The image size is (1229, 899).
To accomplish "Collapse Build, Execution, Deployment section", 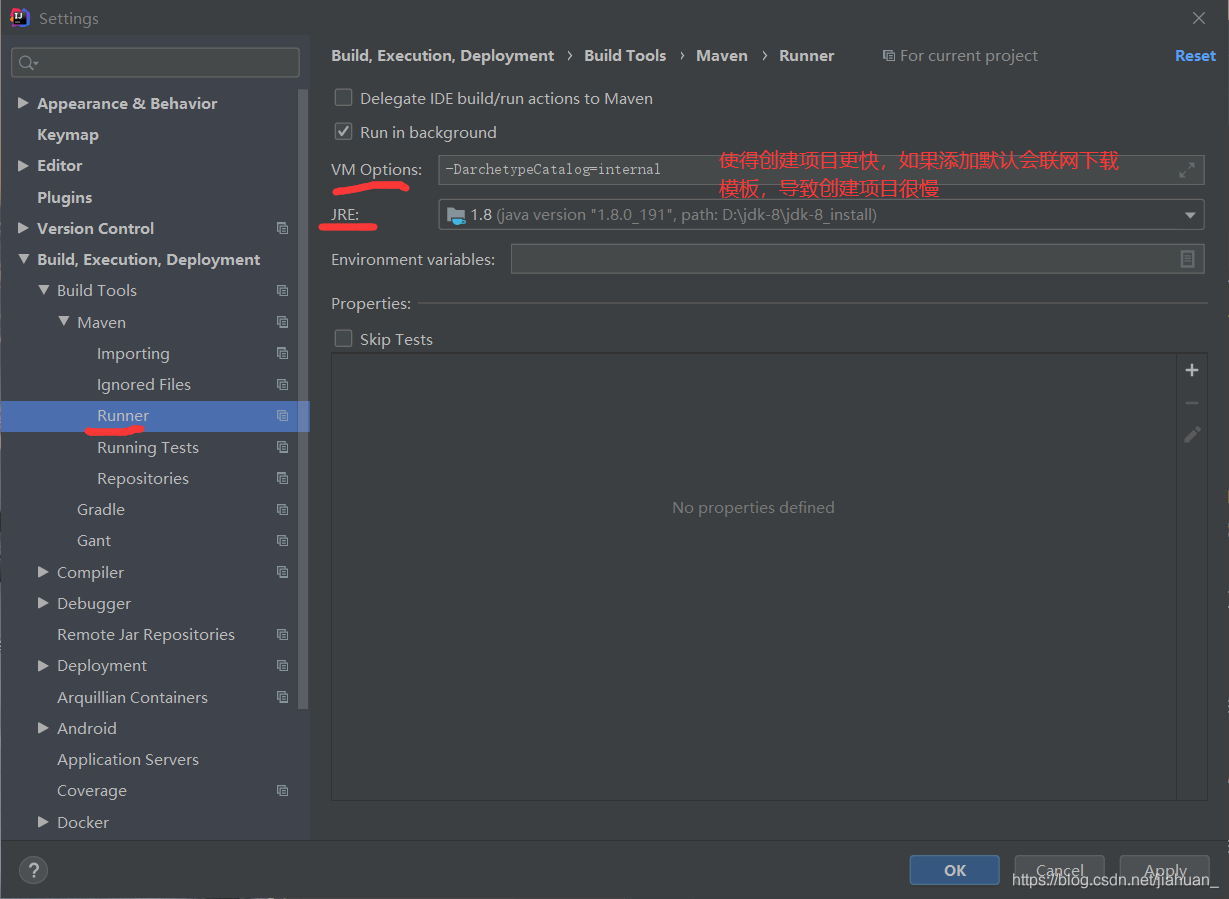I will coord(23,259).
